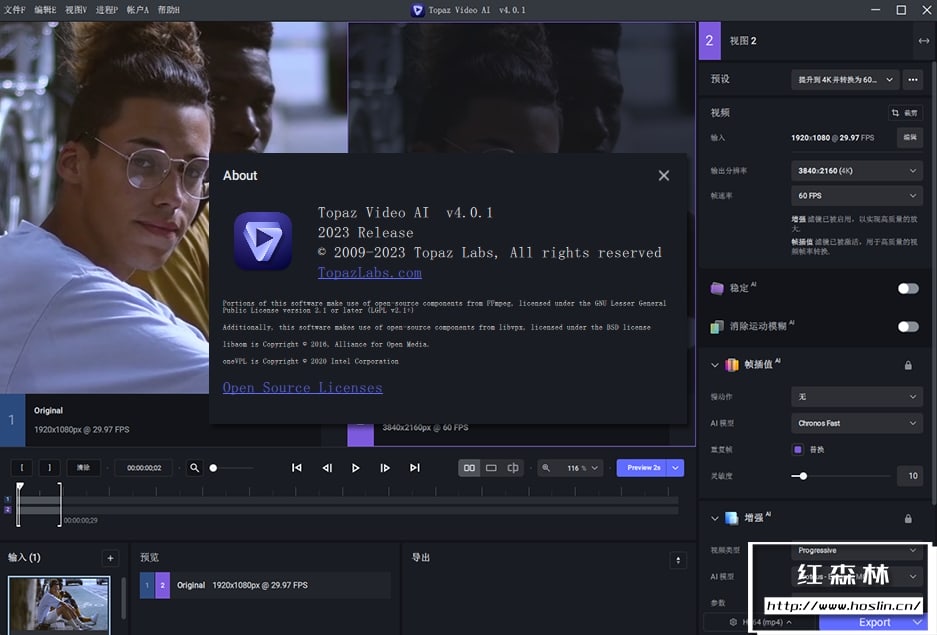Open the 3840x2160 (4K) output resolution dropdown
This screenshot has height=635, width=937.
pos(857,171)
